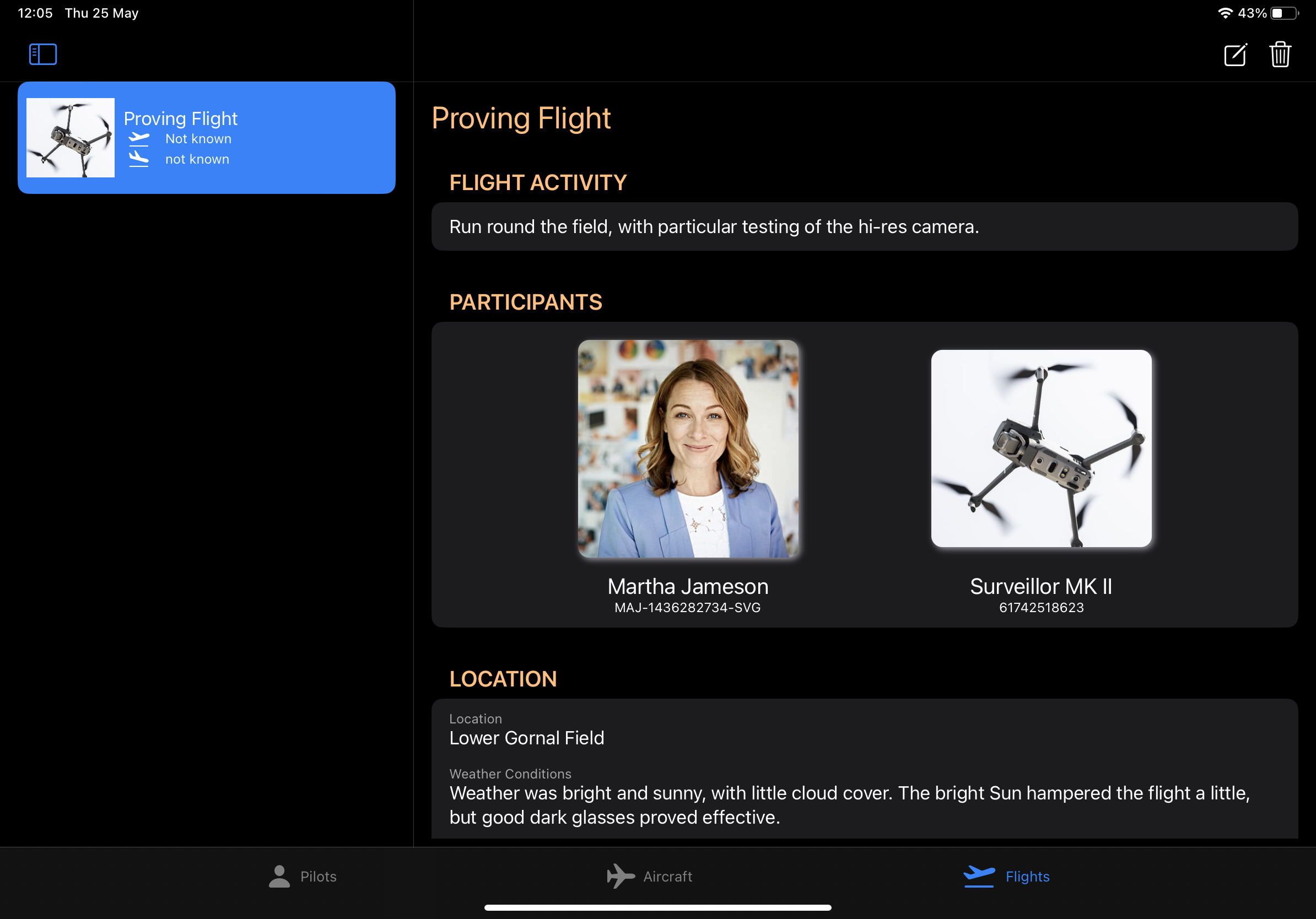The width and height of the screenshot is (1316, 919).
Task: Tap the Pilots person icon
Action: coord(279,876)
